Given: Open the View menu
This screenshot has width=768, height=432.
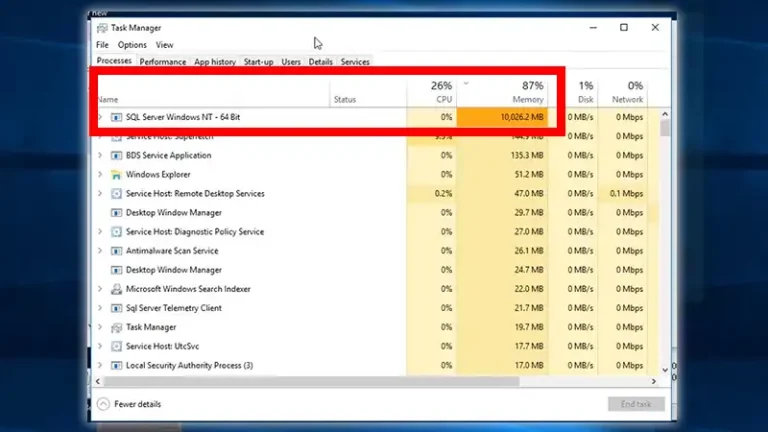Looking at the screenshot, I should click(x=165, y=45).
